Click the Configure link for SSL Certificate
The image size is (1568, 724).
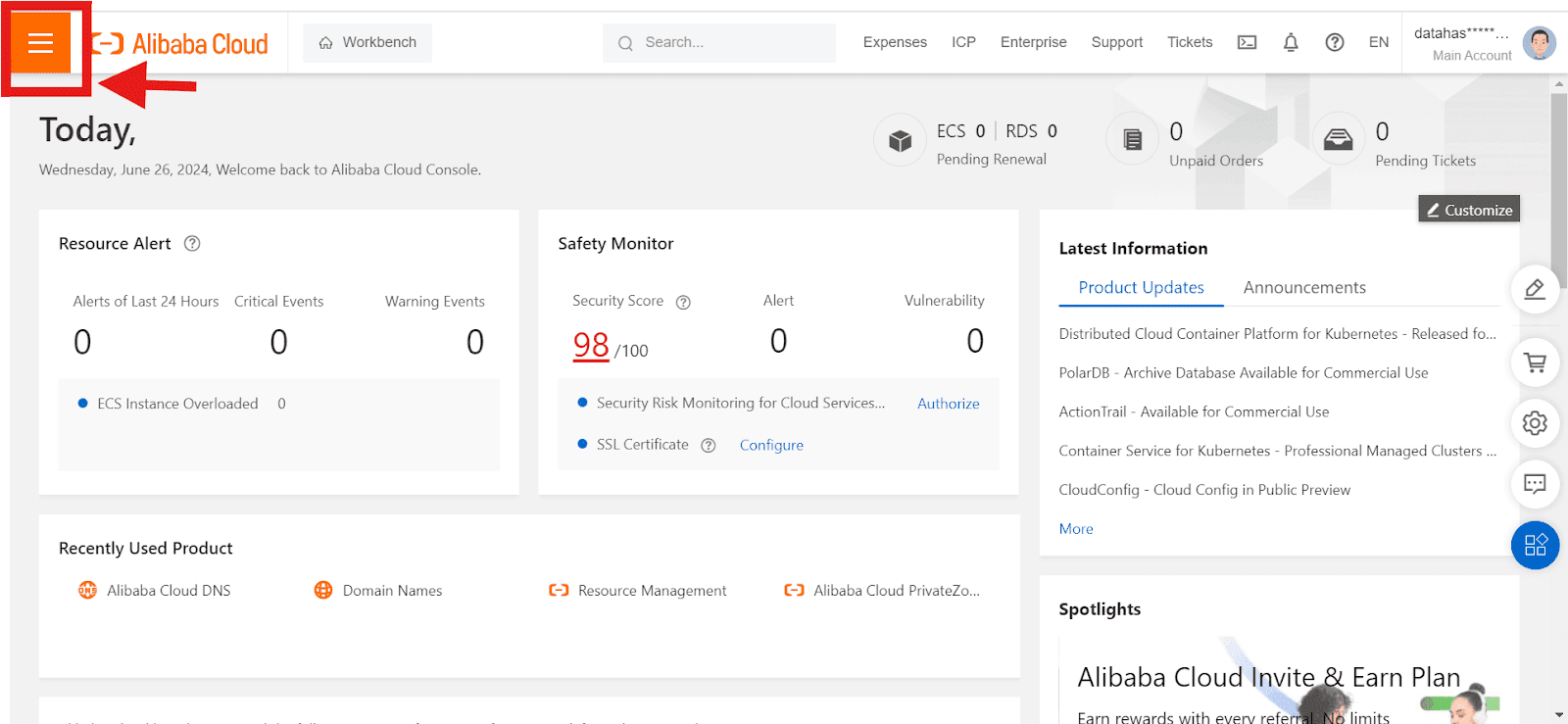[x=771, y=445]
